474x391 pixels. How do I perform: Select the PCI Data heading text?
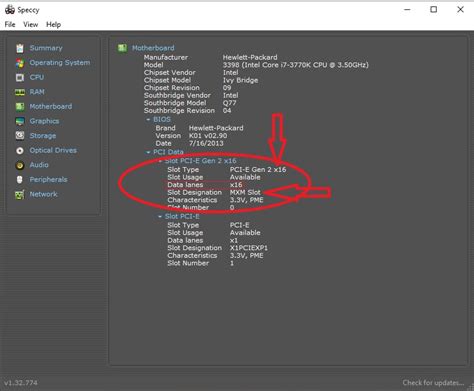[x=168, y=152]
